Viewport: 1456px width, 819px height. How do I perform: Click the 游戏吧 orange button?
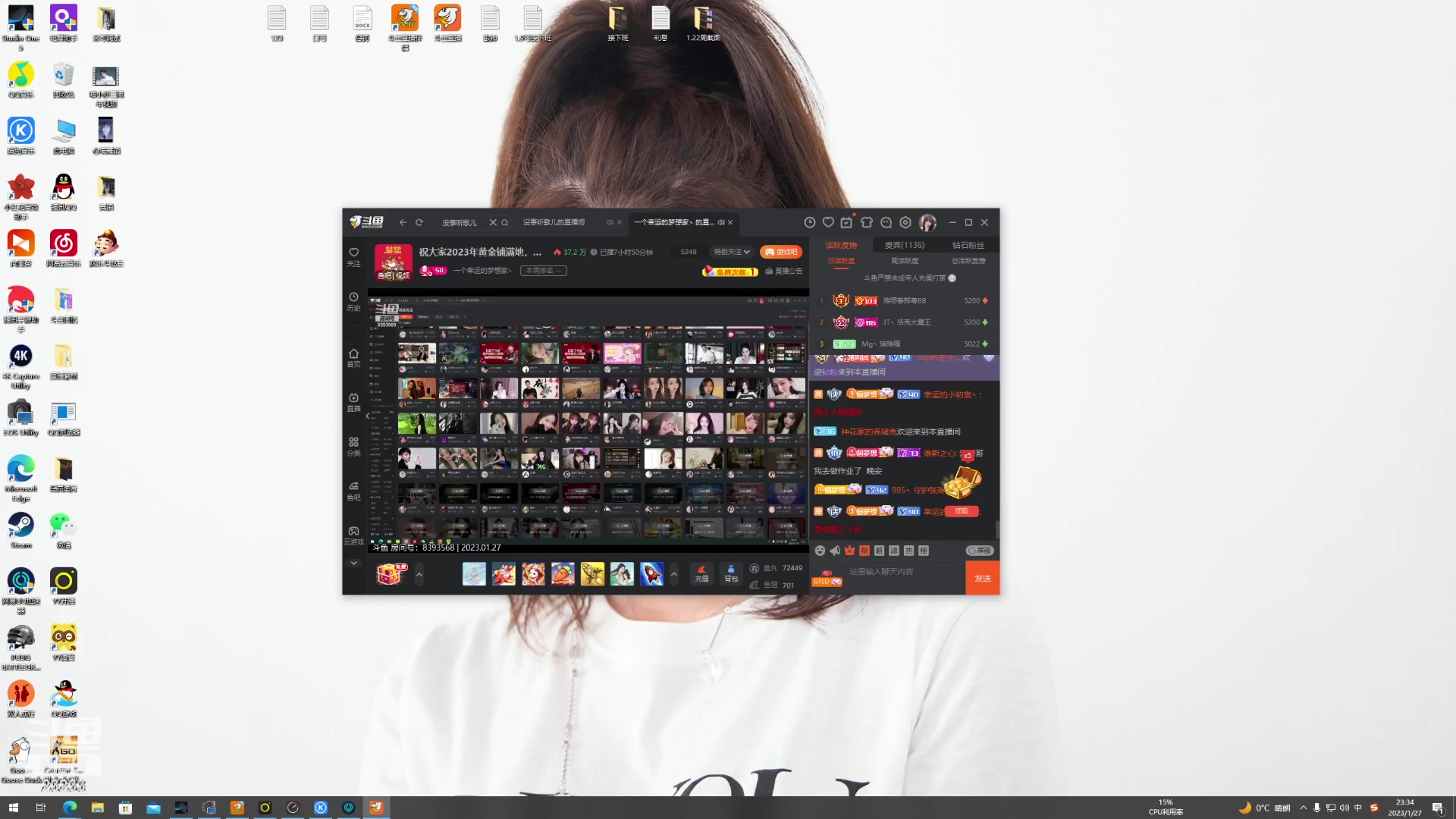781,252
